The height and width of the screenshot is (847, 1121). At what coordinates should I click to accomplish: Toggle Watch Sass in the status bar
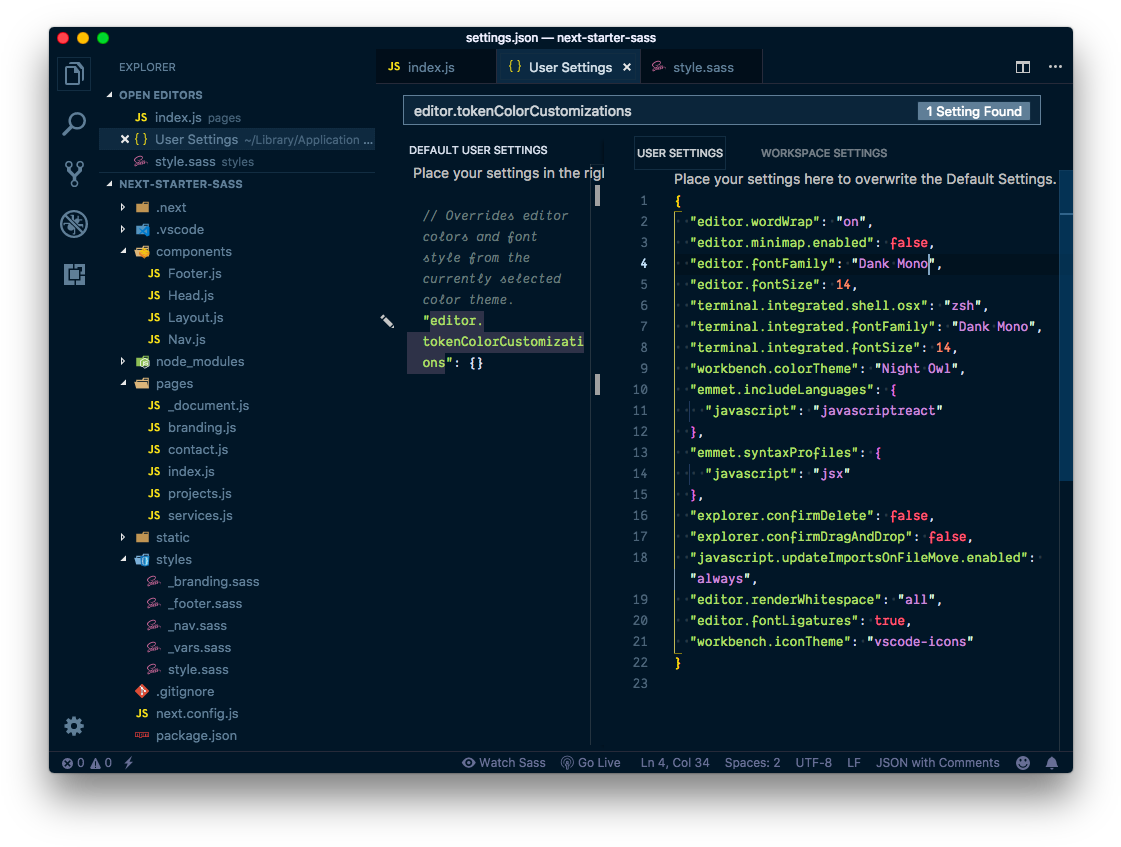point(503,762)
